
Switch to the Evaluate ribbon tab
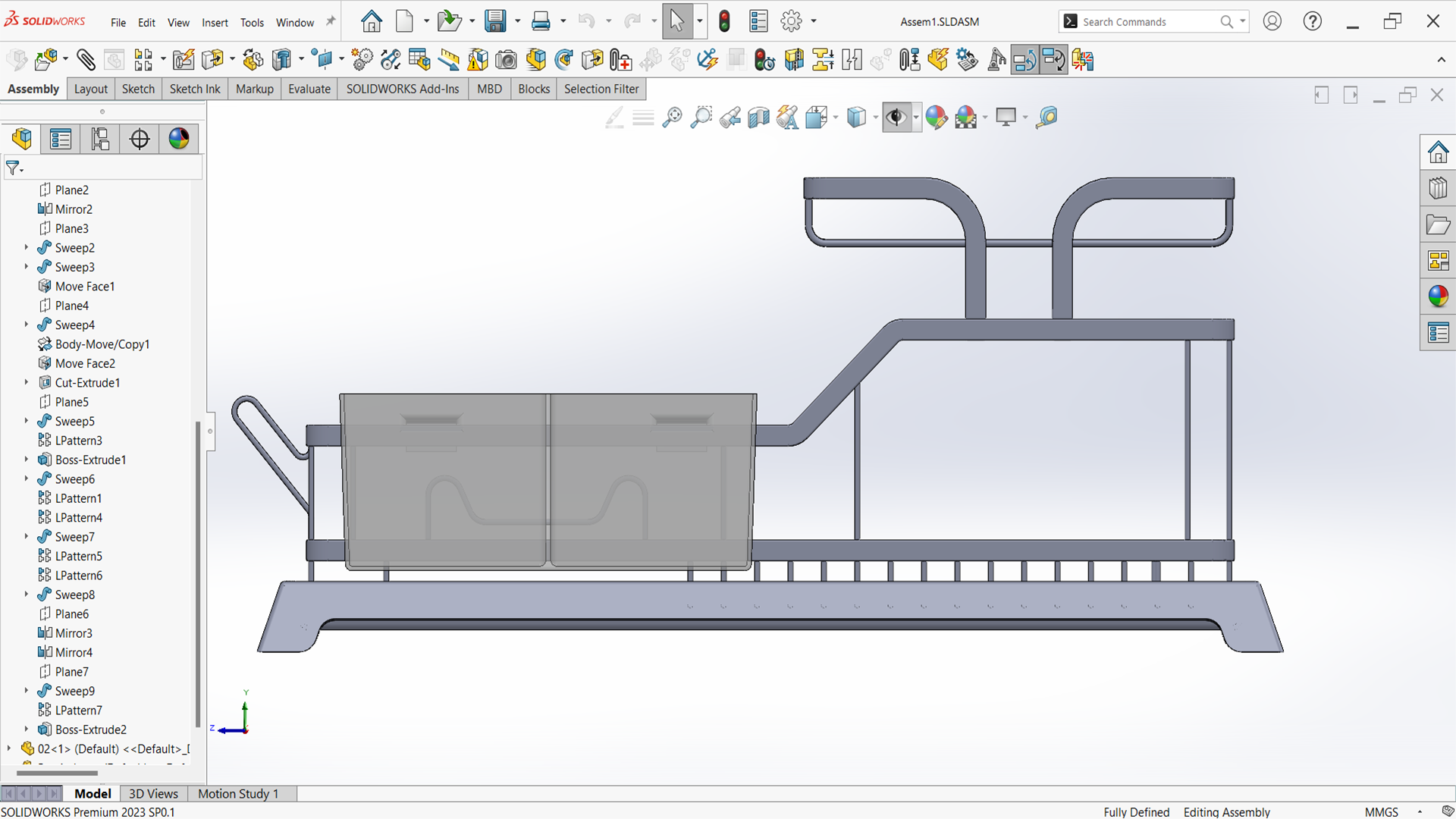pos(309,89)
